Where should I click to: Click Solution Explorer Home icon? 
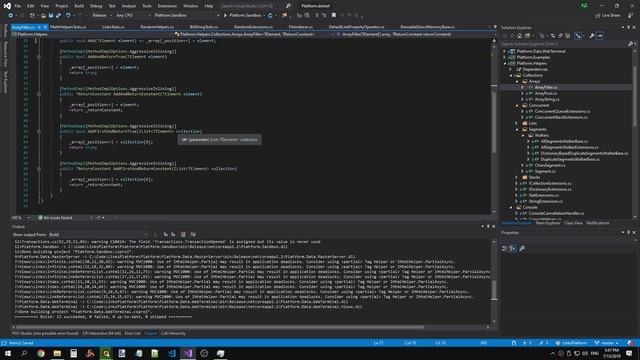pos(520,36)
